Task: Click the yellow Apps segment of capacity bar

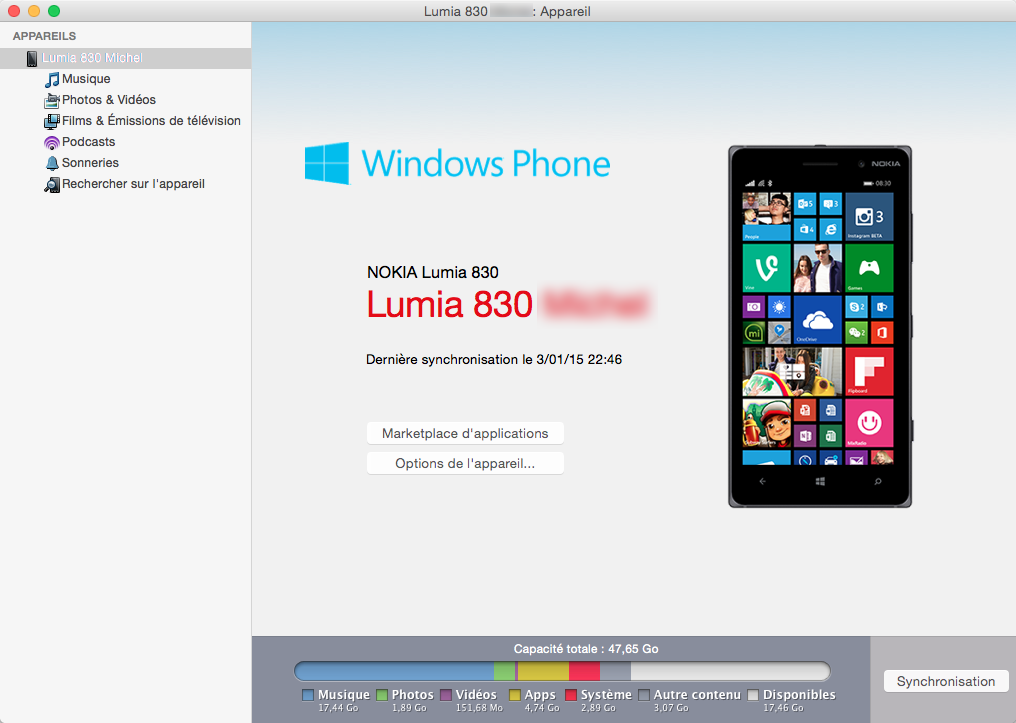Action: click(x=543, y=671)
